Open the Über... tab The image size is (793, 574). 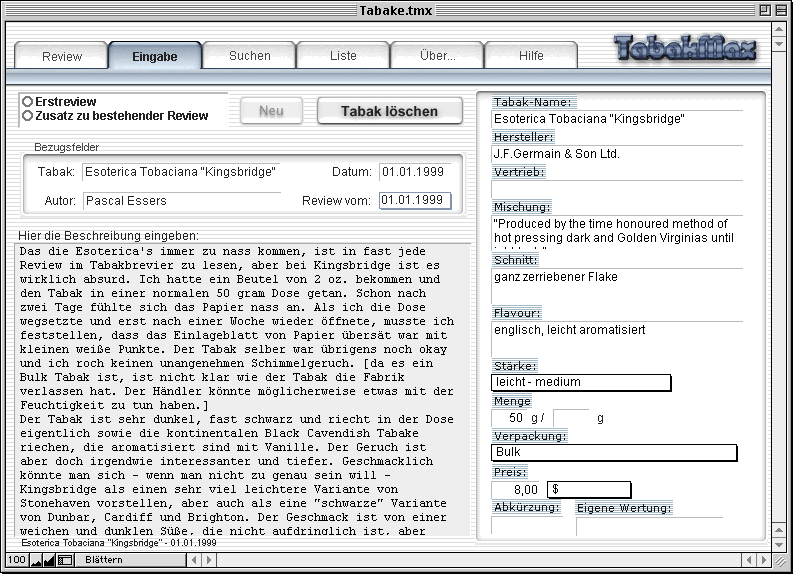[437, 56]
